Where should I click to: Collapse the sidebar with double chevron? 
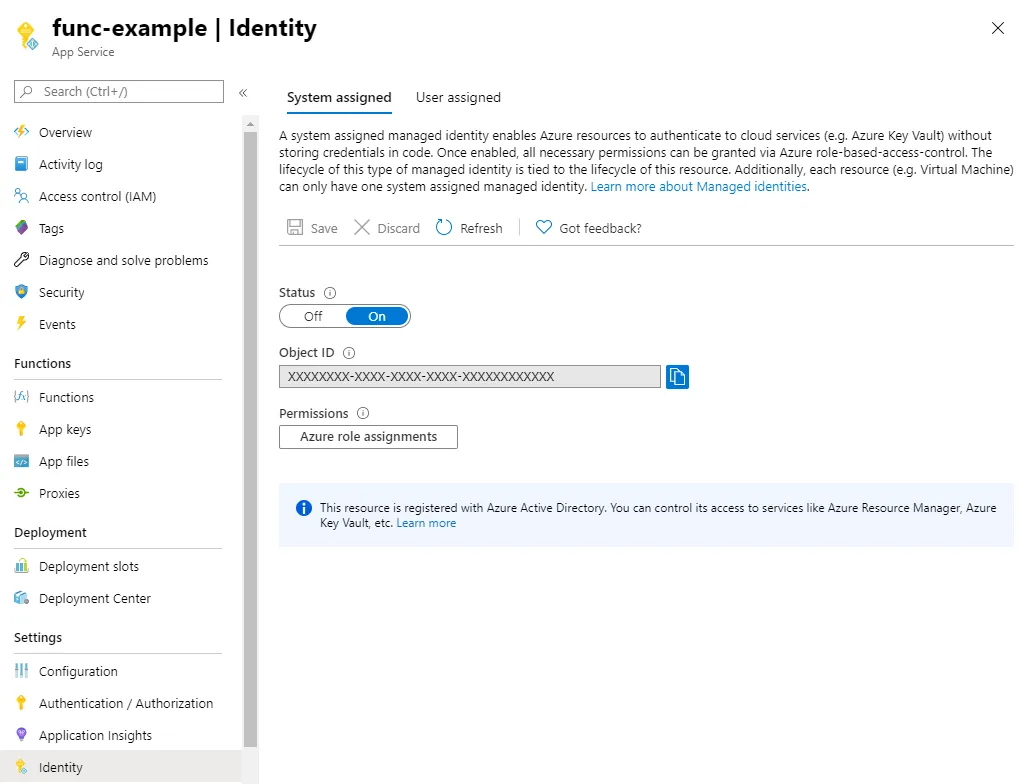point(243,93)
